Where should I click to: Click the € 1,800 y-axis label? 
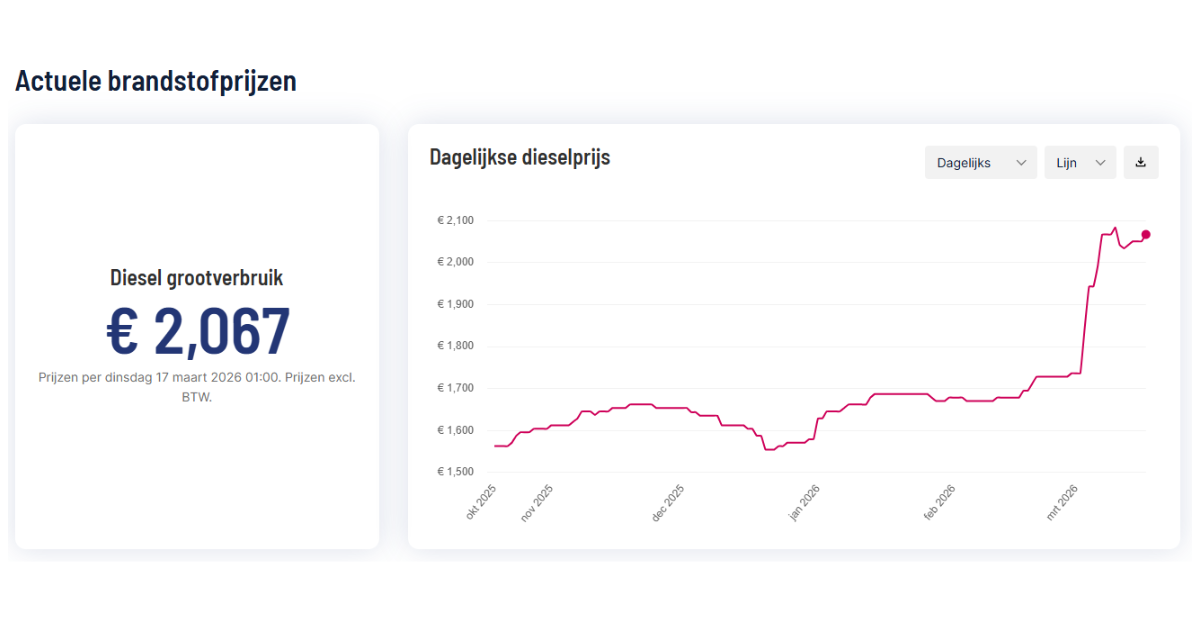pos(455,346)
